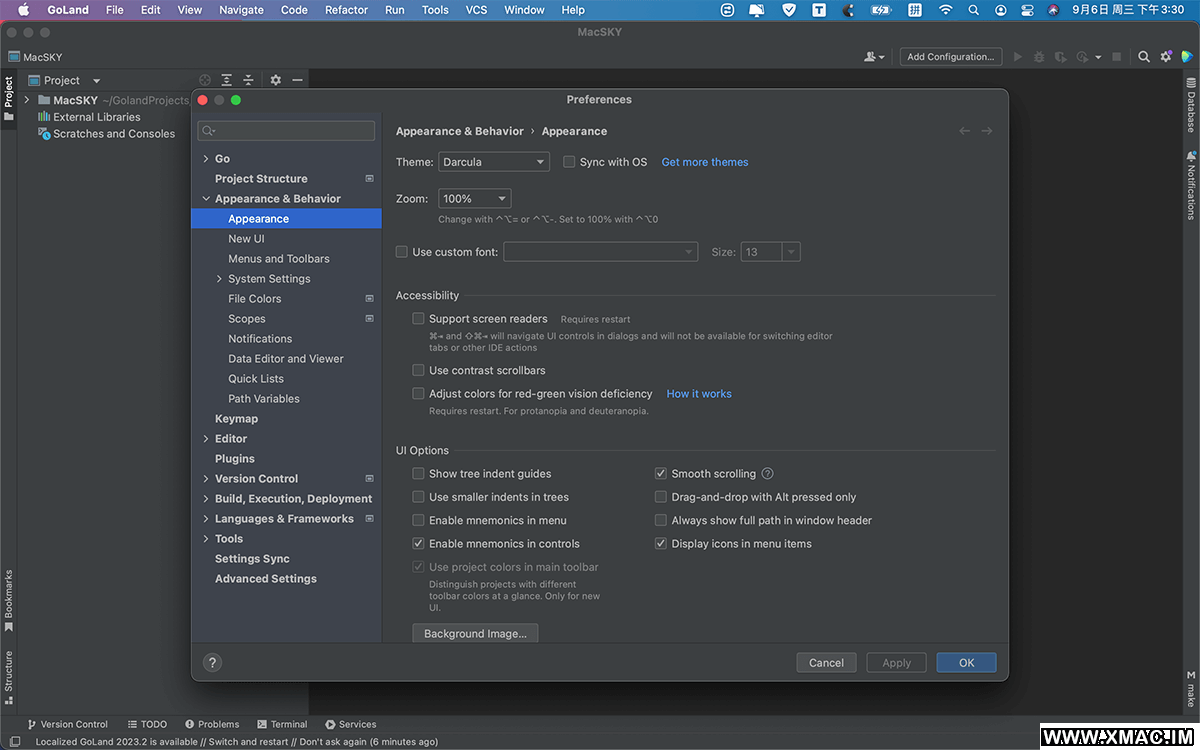Click How it works link

699,394
